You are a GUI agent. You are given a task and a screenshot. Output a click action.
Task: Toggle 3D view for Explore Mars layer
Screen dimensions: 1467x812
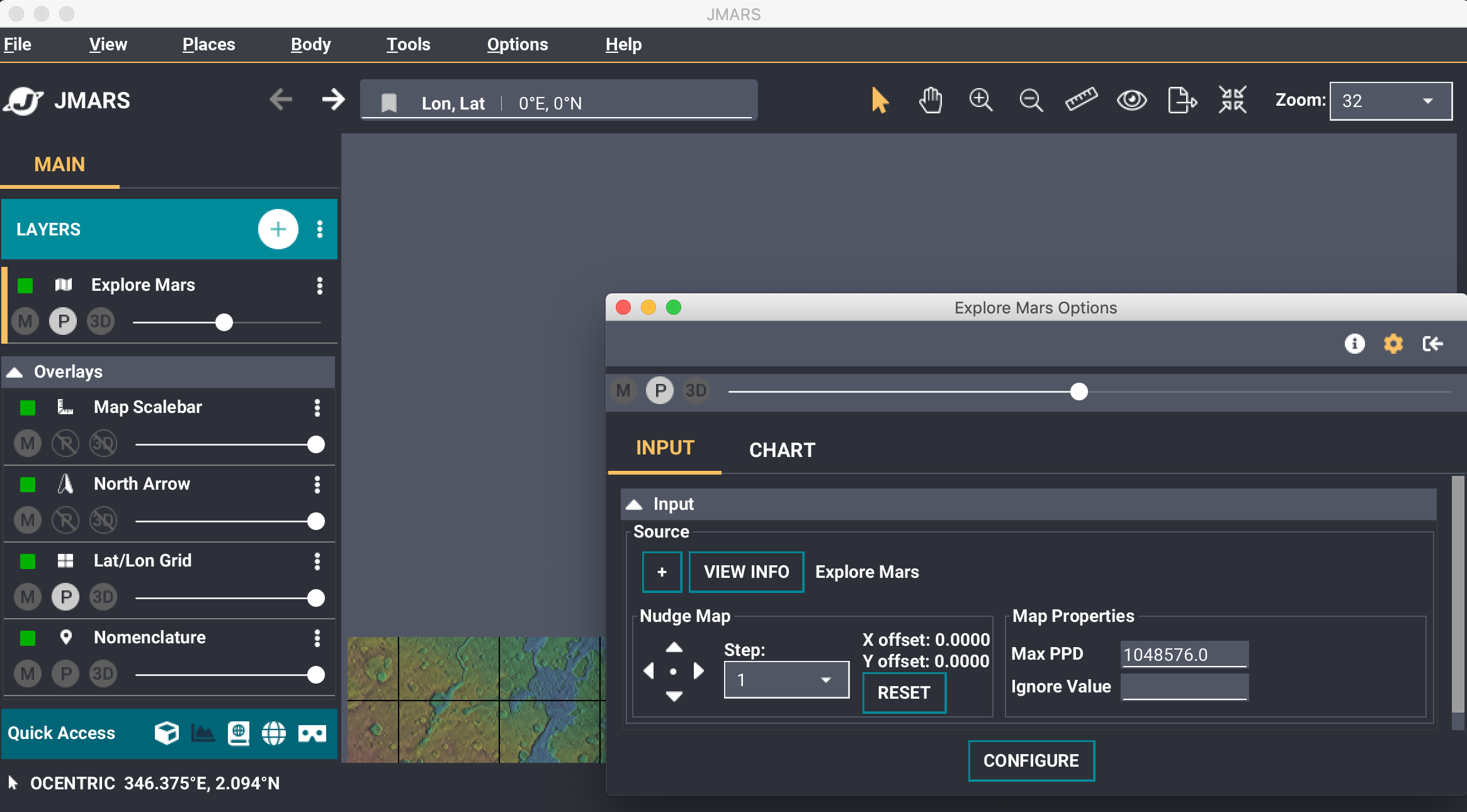pyautogui.click(x=101, y=322)
